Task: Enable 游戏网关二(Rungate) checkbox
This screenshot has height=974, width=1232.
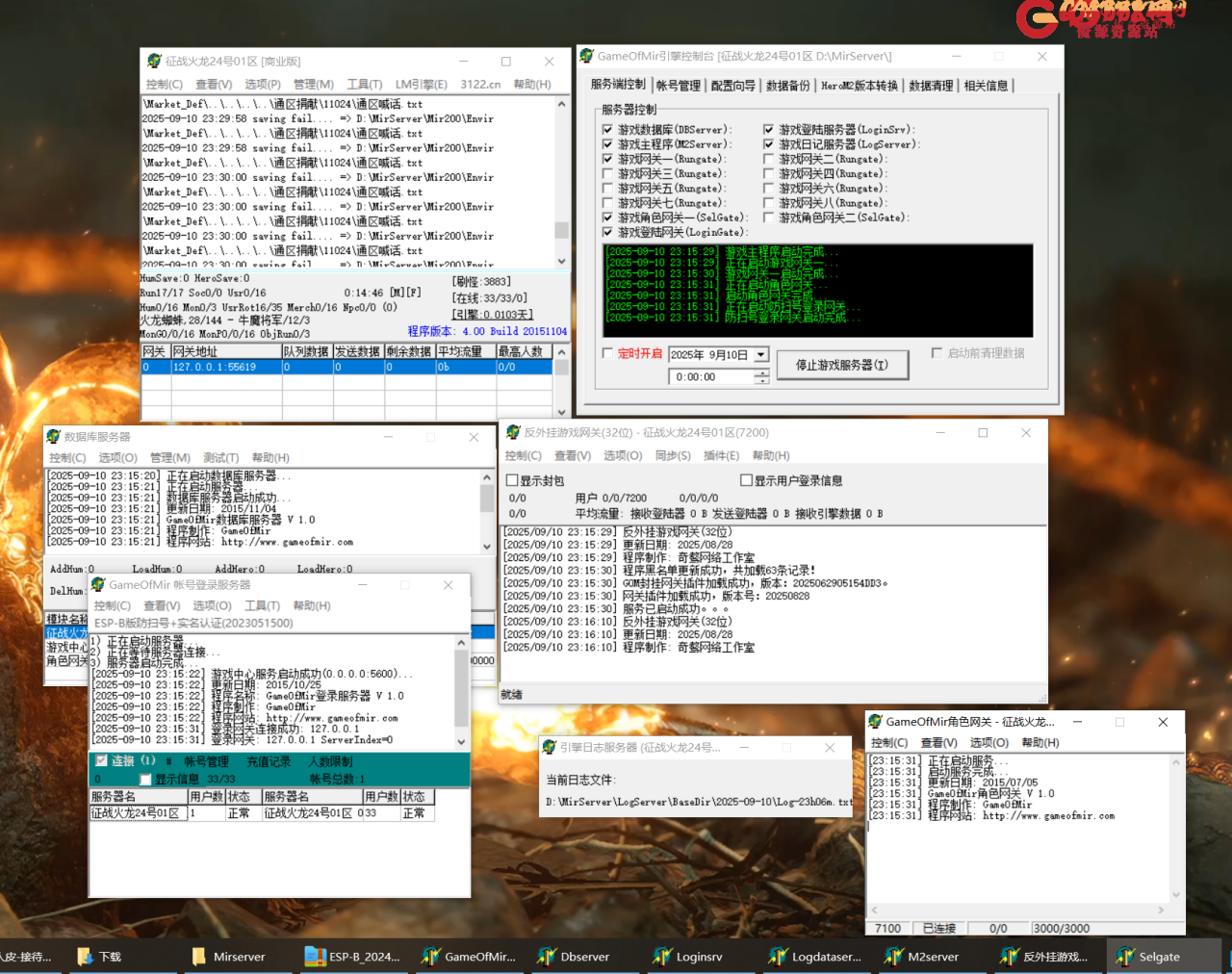Action: [x=769, y=159]
